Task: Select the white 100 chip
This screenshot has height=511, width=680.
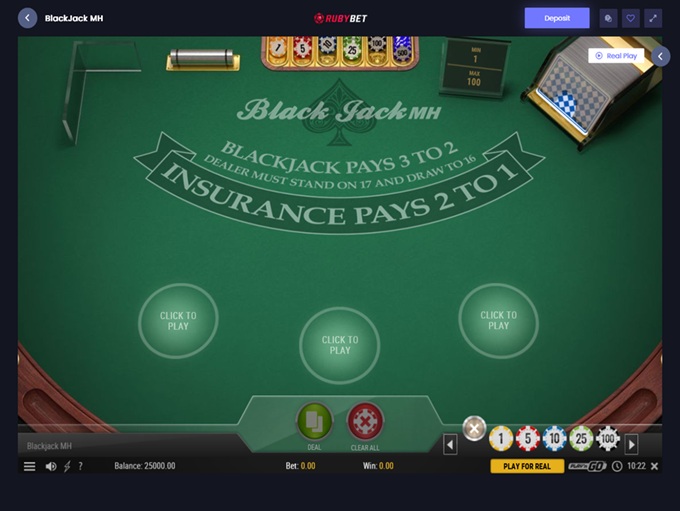Action: point(608,439)
